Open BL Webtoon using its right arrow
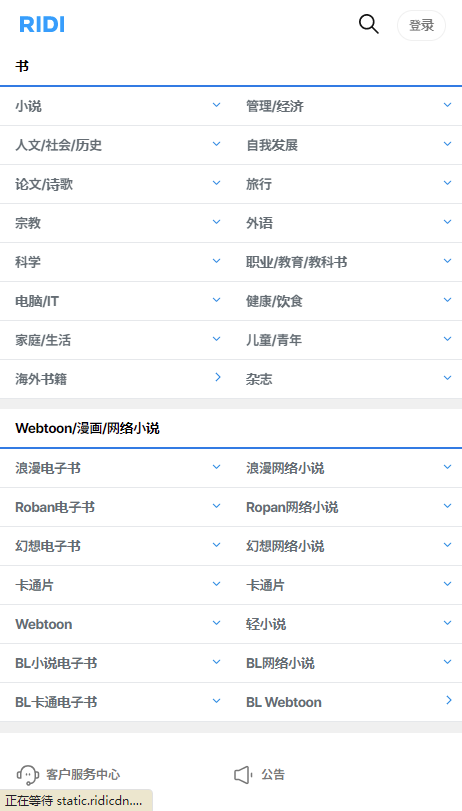Viewport: 462px width, 811px height. pos(449,700)
